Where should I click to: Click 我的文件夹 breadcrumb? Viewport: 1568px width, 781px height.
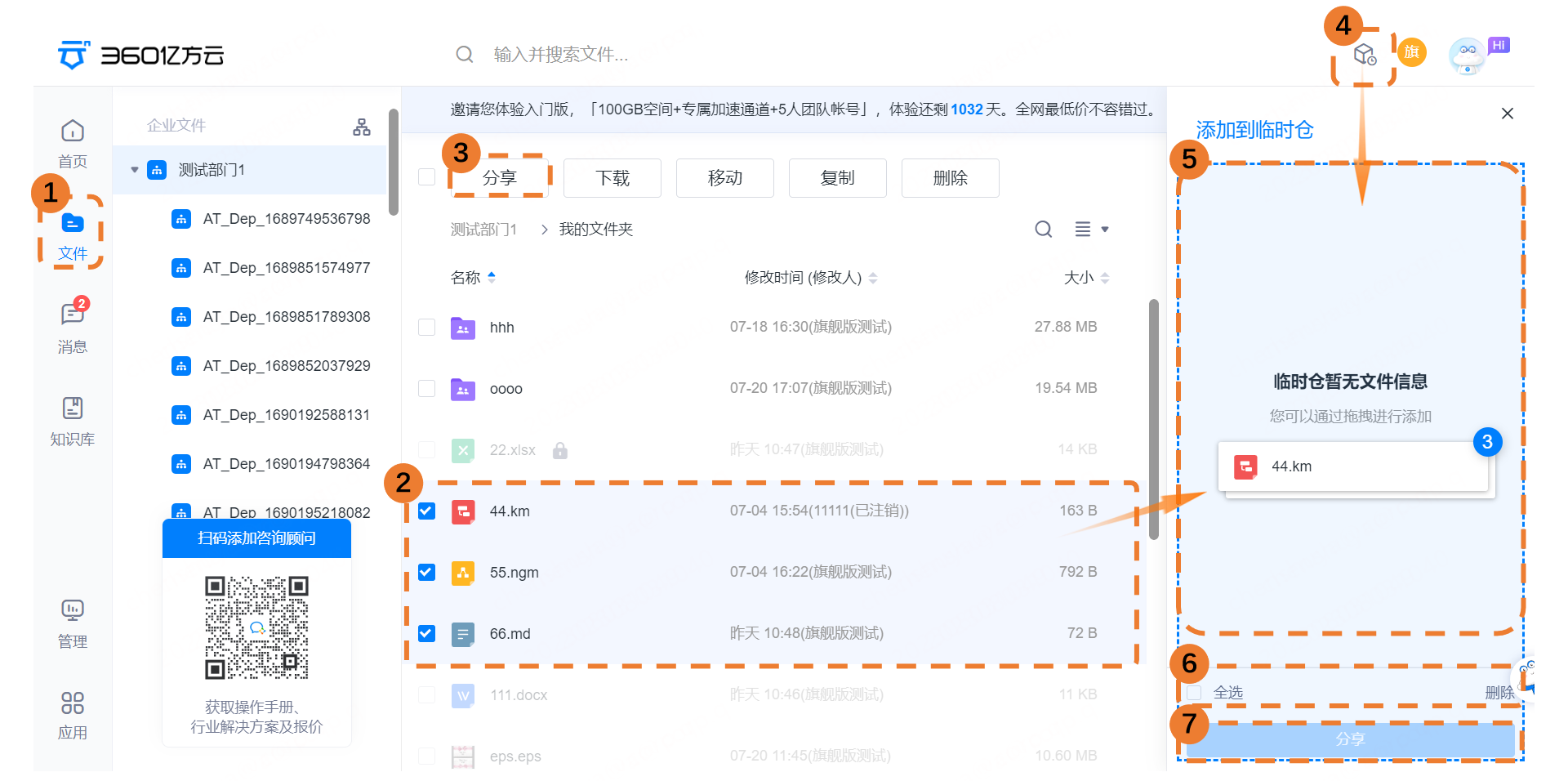pyautogui.click(x=596, y=230)
